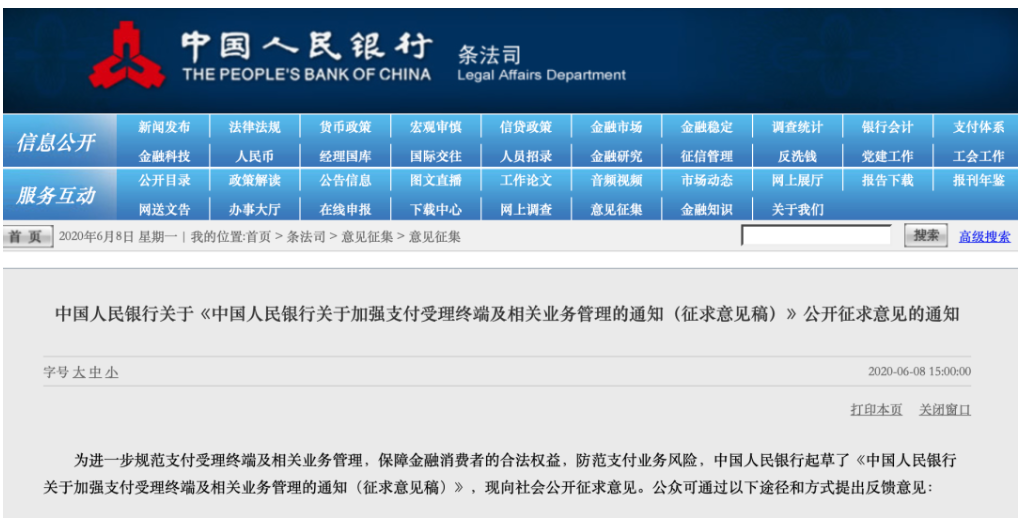Open the 反洗钱 section

[798, 157]
